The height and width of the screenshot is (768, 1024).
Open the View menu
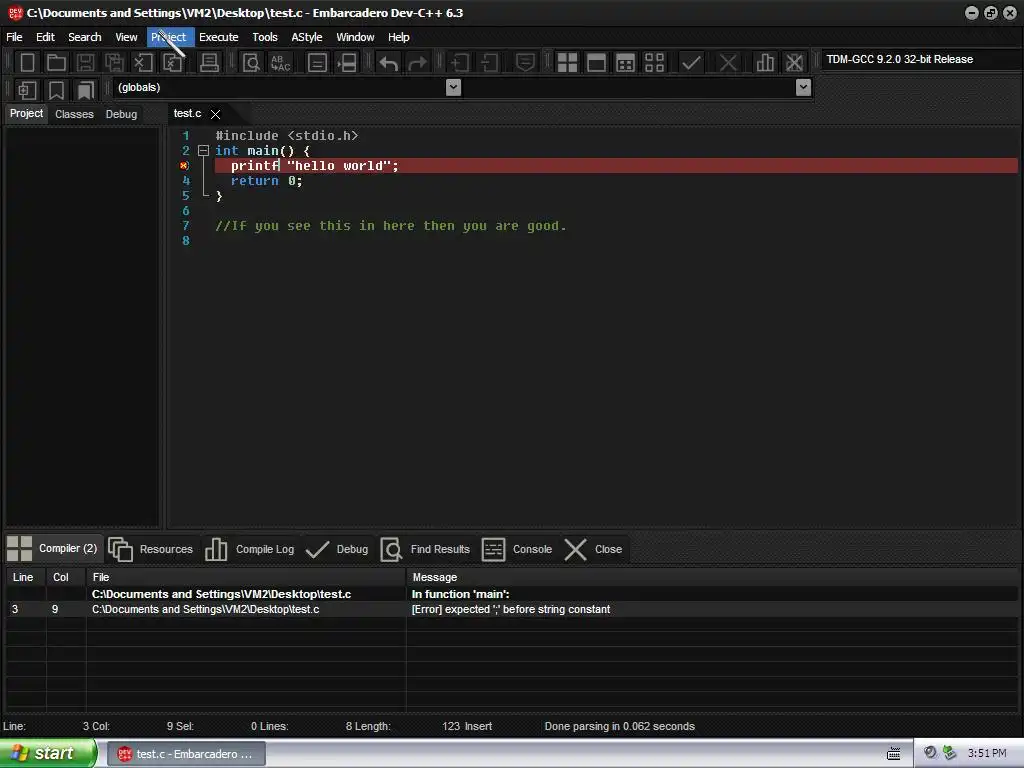click(x=126, y=37)
